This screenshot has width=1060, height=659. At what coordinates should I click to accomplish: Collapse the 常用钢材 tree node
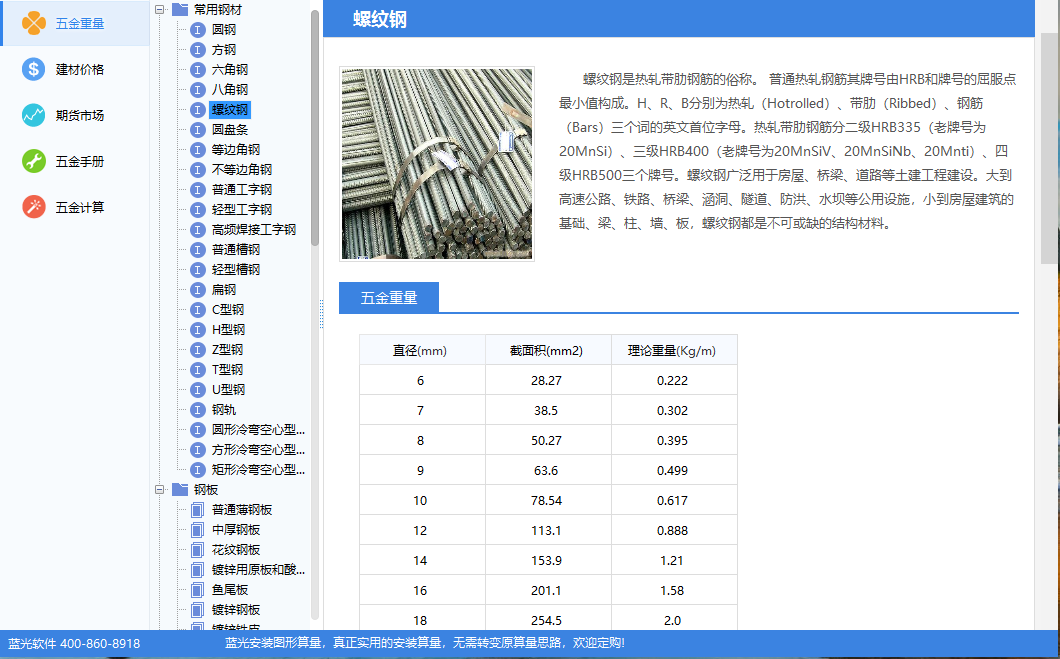(x=160, y=9)
